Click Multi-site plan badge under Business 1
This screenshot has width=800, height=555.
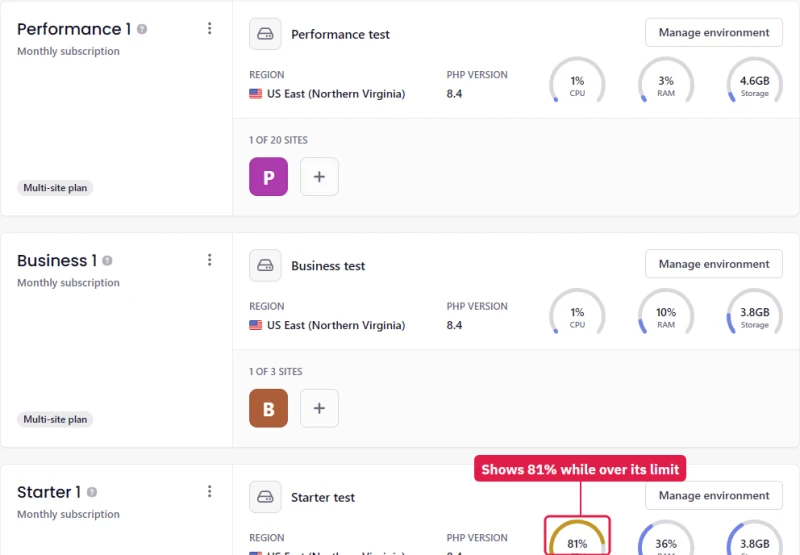(55, 419)
